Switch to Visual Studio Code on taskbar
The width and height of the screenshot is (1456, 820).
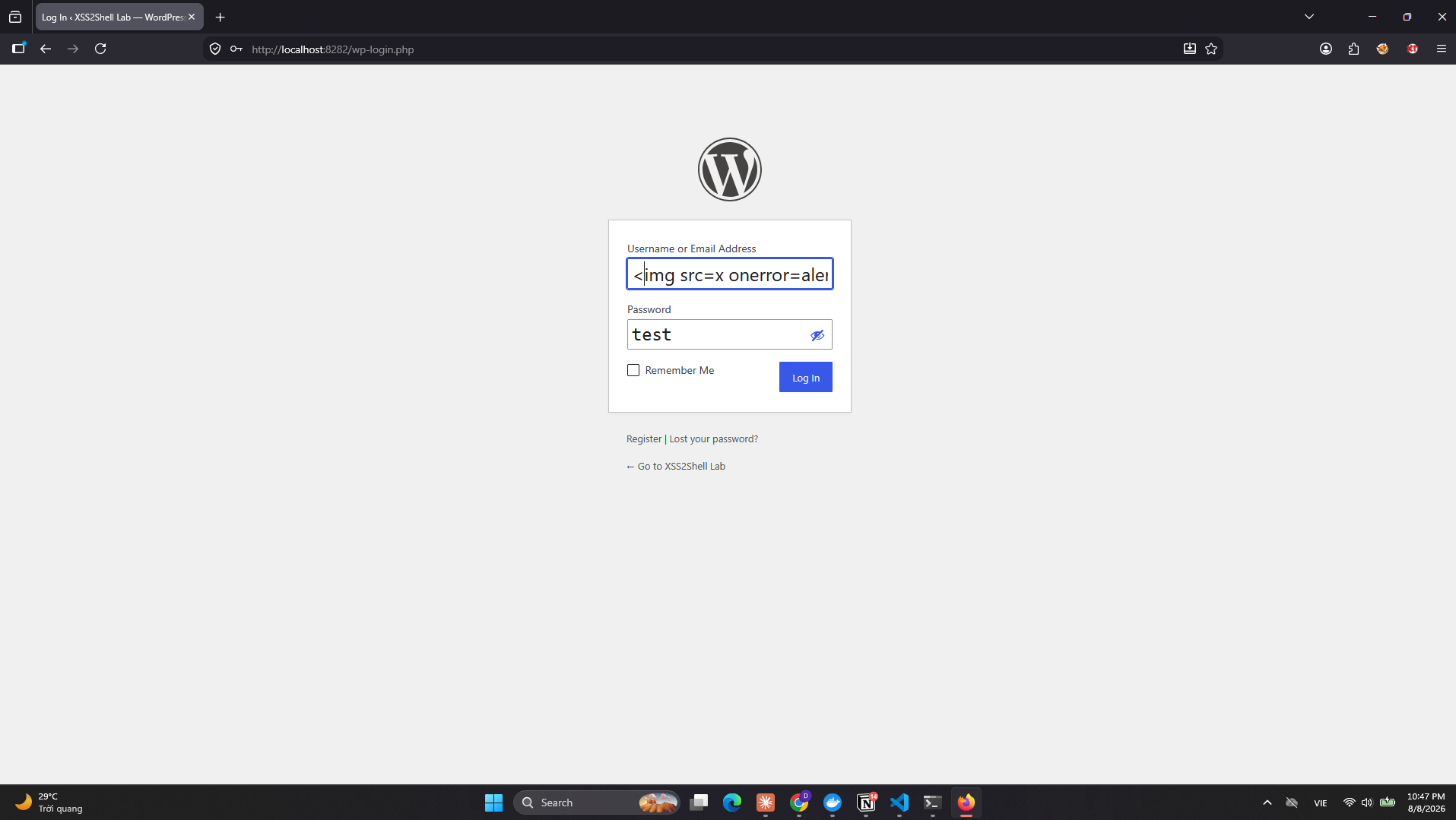pyautogui.click(x=899, y=803)
